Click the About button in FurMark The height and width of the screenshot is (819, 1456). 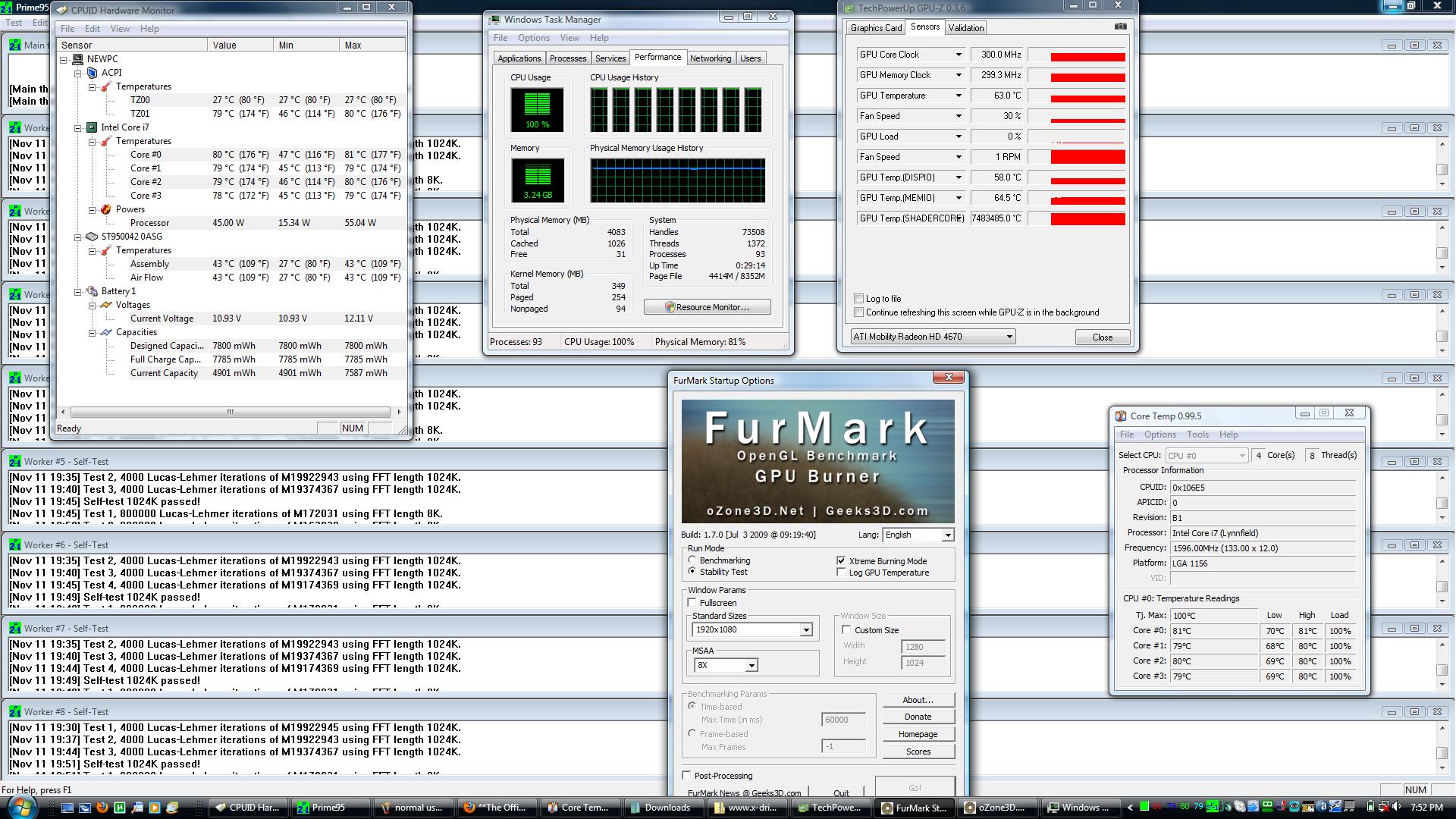(x=918, y=699)
